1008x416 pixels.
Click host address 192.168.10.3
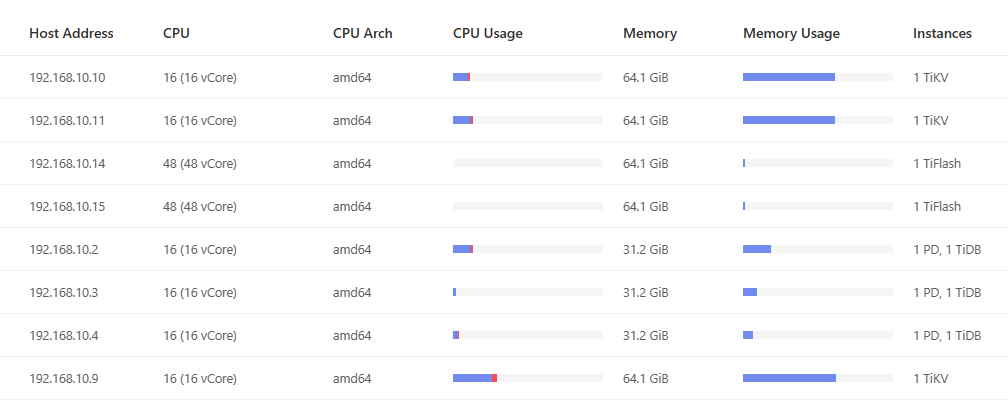[64, 292]
